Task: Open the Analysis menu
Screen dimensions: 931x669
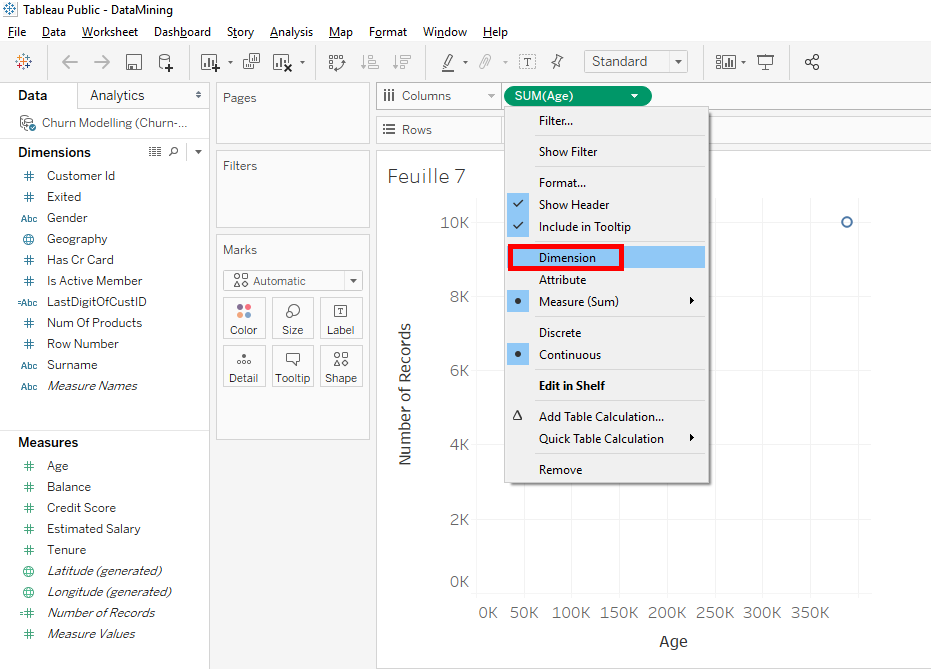Action: click(x=291, y=31)
